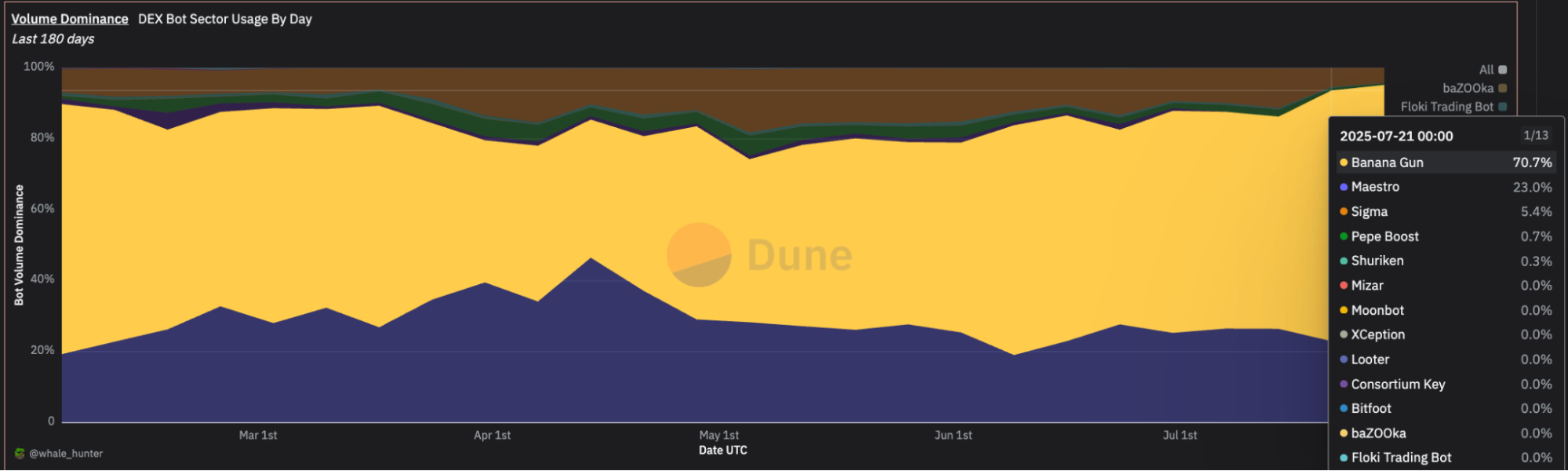The height and width of the screenshot is (471, 1568).
Task: Open the Volume Dominance chart title link
Action: coord(70,19)
